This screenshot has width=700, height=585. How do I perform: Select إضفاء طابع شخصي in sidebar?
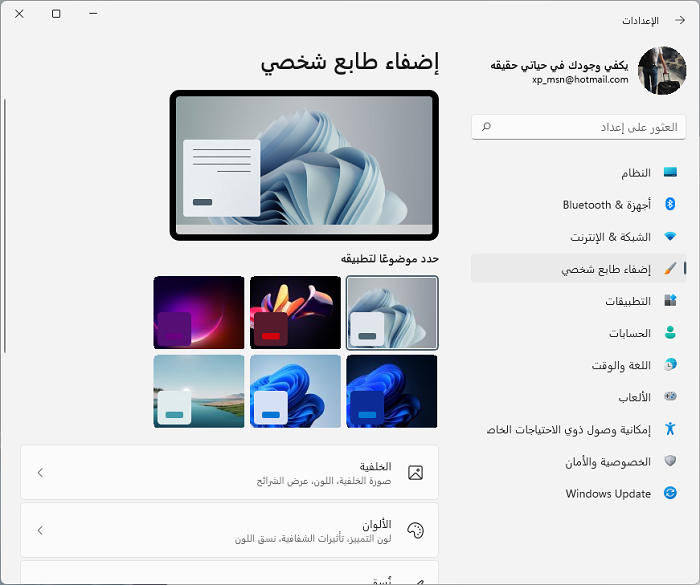[579, 268]
